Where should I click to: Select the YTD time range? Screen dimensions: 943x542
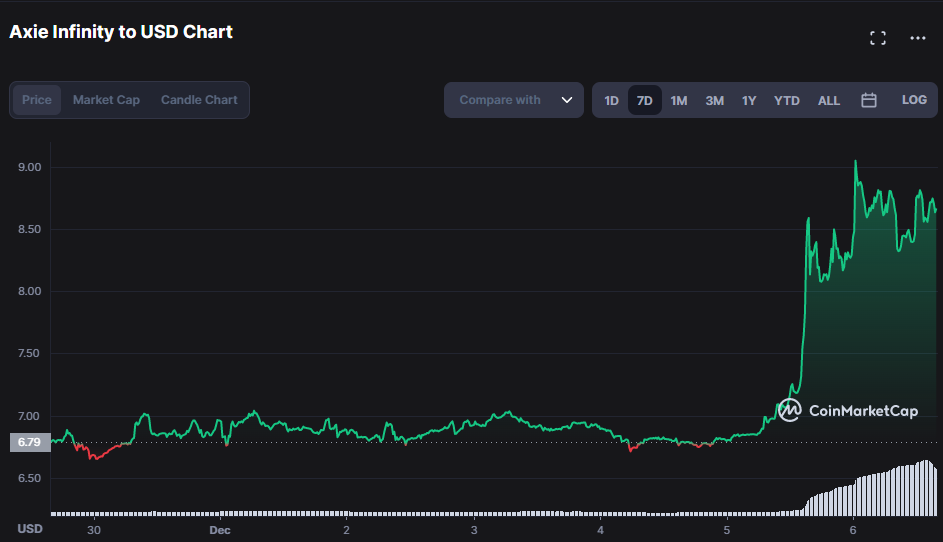click(787, 100)
